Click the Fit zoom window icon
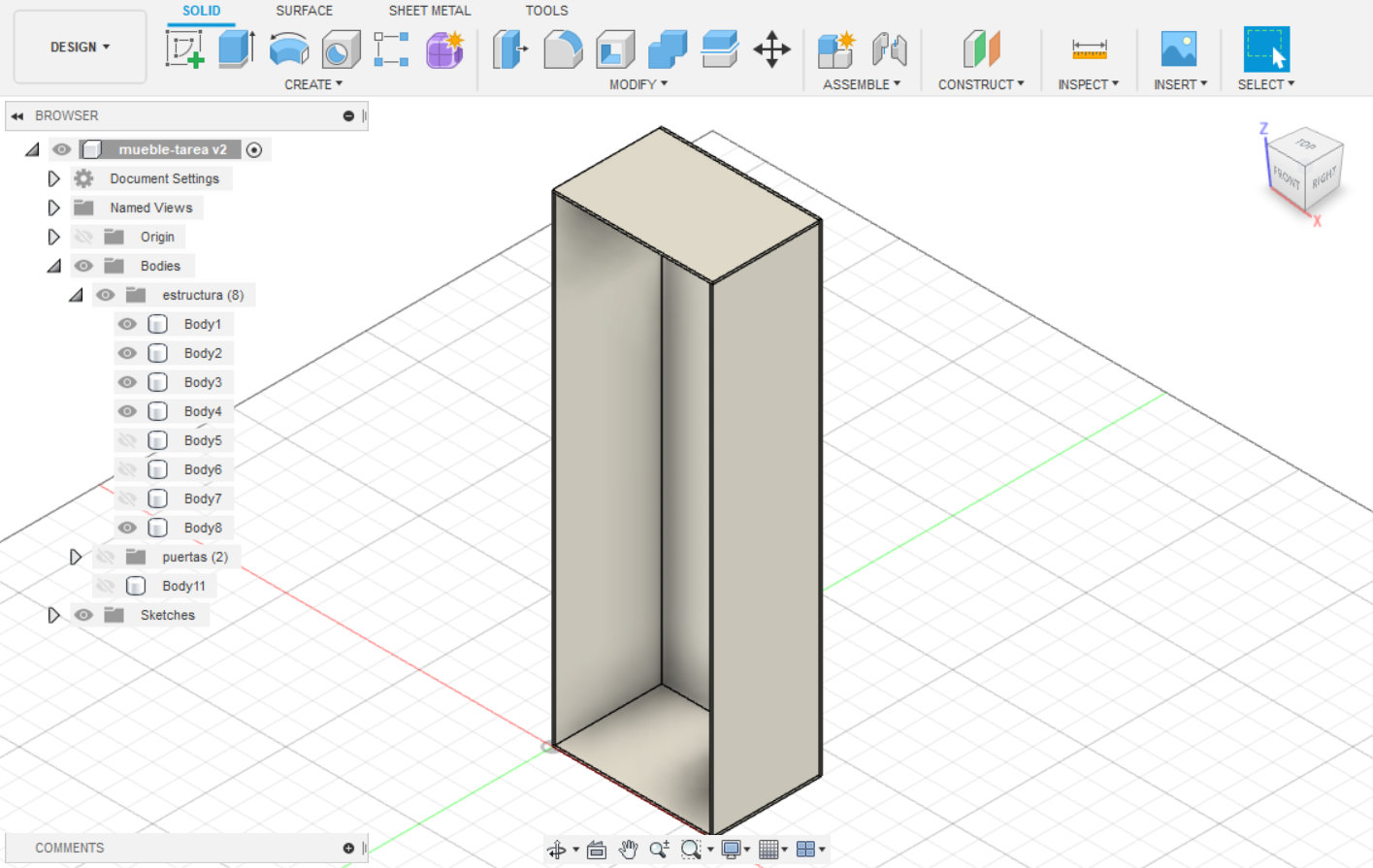Viewport: 1373px width, 868px height. pos(691,850)
